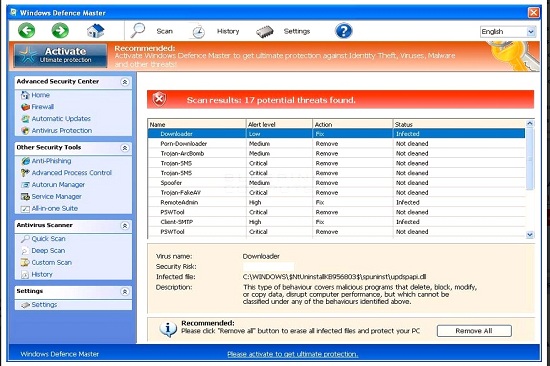Click the Status column header
Image resolution: width=550 pixels, height=366 pixels.
[459, 124]
